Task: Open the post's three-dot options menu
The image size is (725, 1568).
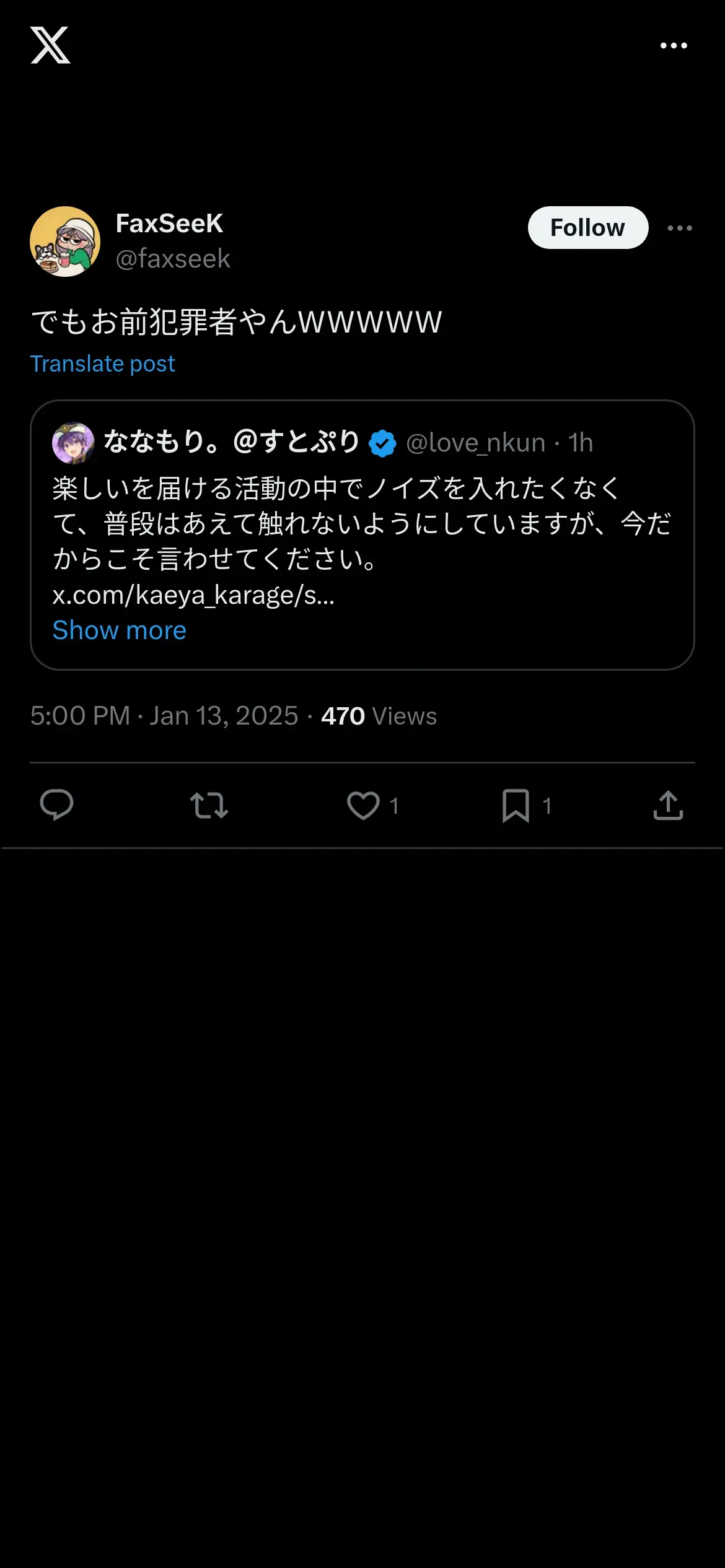Action: click(x=680, y=228)
